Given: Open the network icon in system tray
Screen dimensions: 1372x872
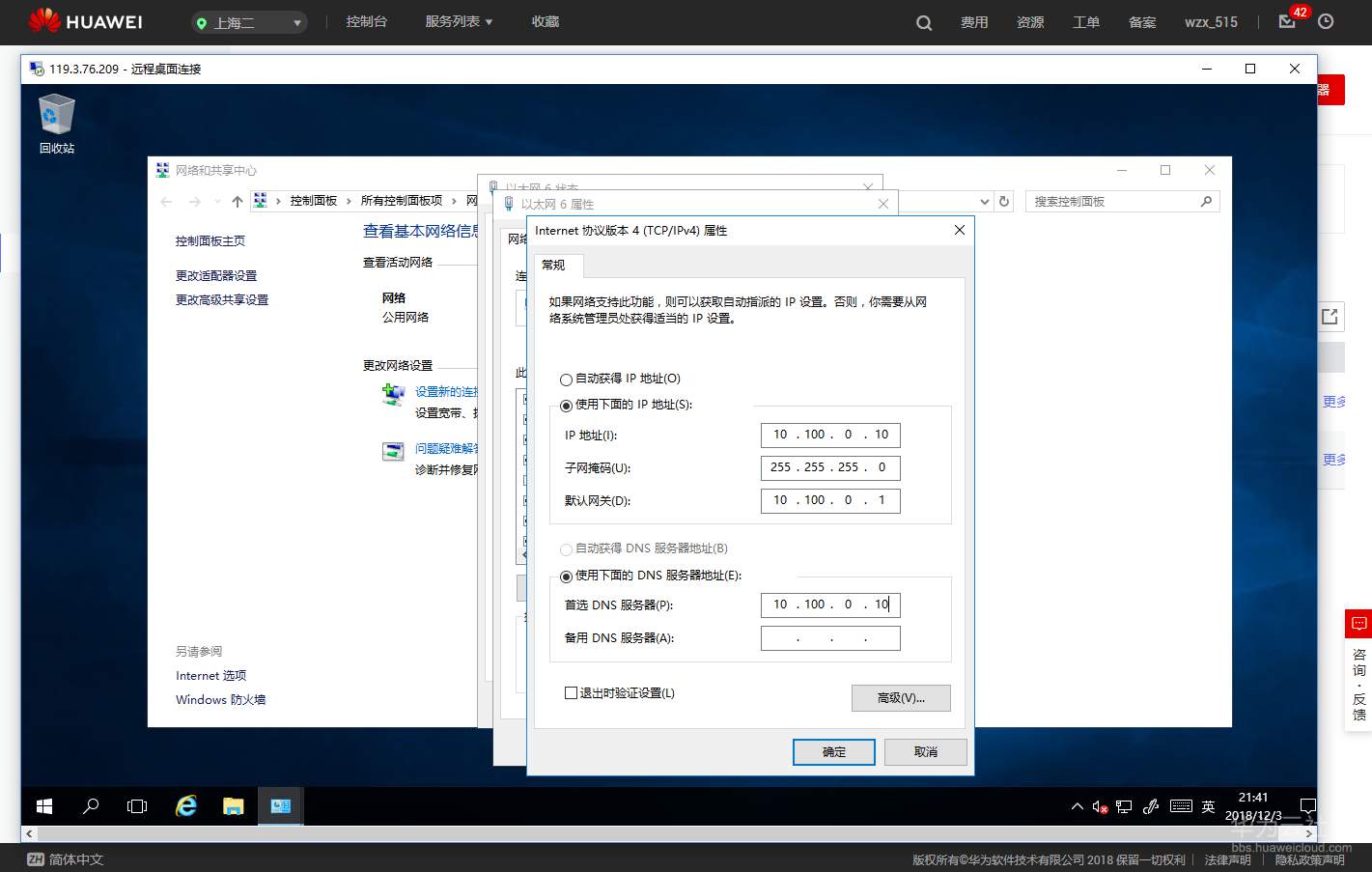Looking at the screenshot, I should pyautogui.click(x=1123, y=805).
